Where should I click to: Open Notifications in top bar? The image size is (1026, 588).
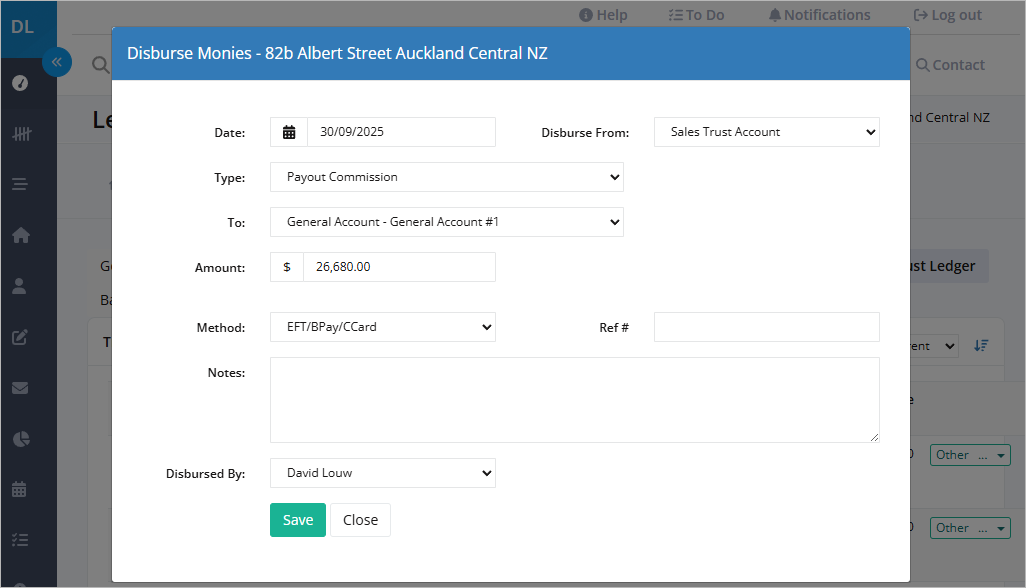(819, 15)
